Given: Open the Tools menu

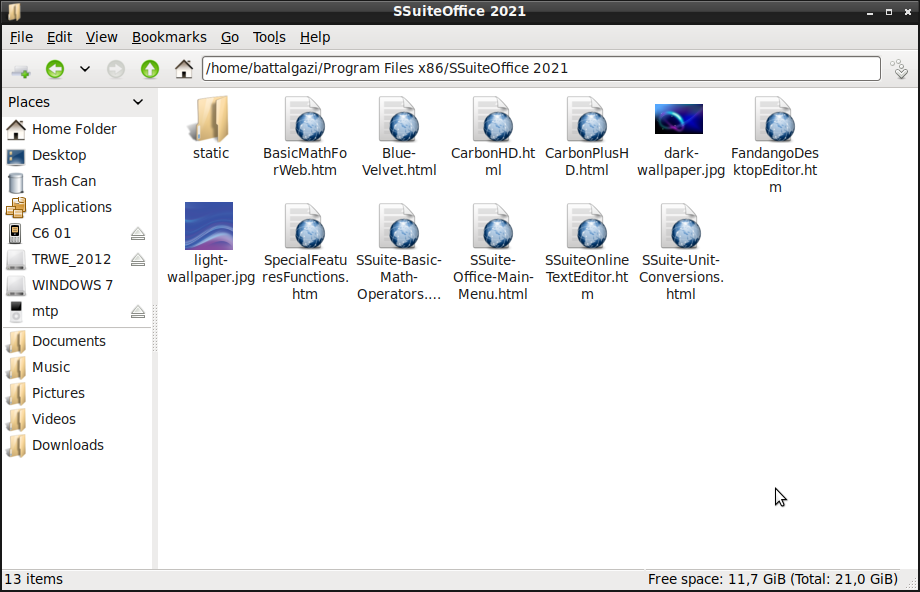Looking at the screenshot, I should 269,37.
